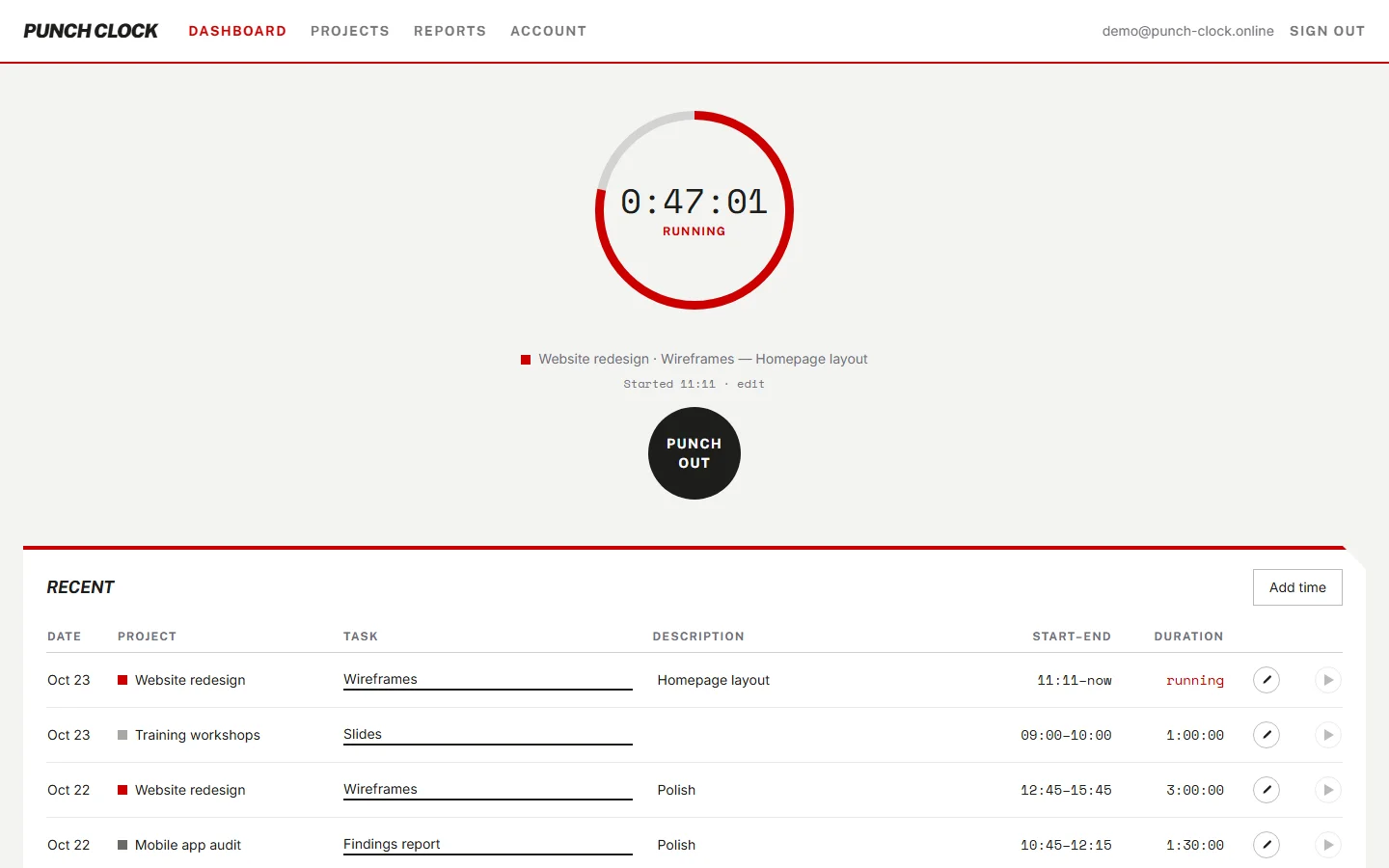Start timer for Mobile app audit entry
This screenshot has width=1389, height=868.
pos(1328,845)
